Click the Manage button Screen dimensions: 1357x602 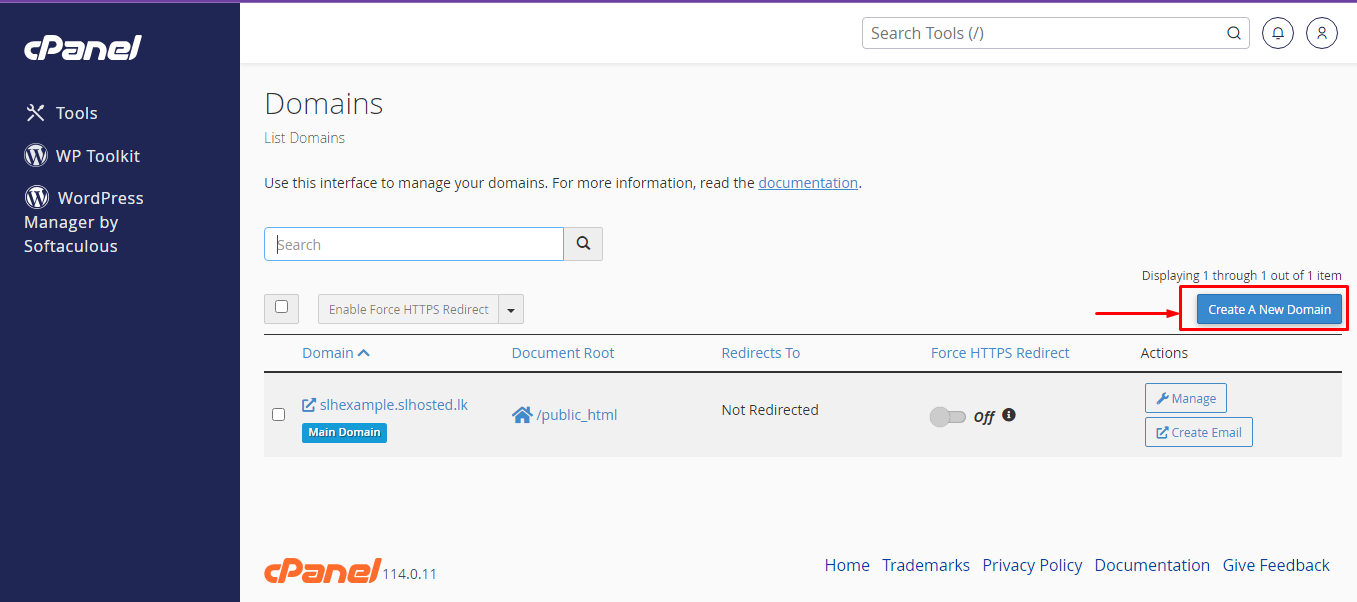[x=1185, y=398]
